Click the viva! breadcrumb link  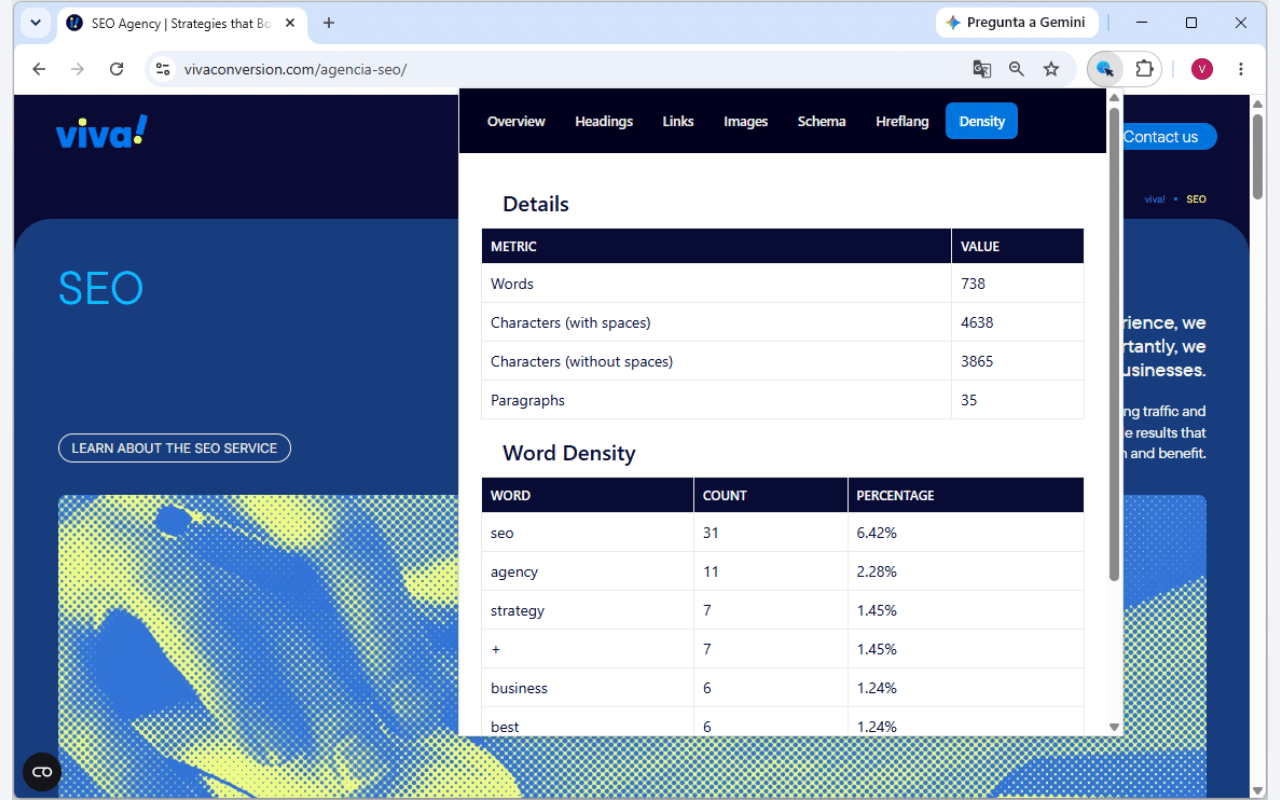(1155, 199)
